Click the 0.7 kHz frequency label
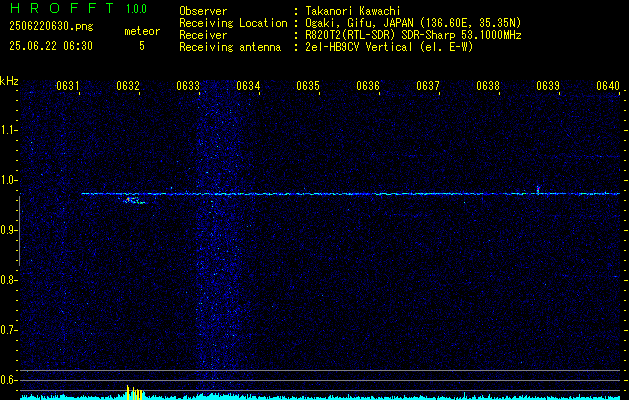629x400 pixels. (x=8, y=330)
